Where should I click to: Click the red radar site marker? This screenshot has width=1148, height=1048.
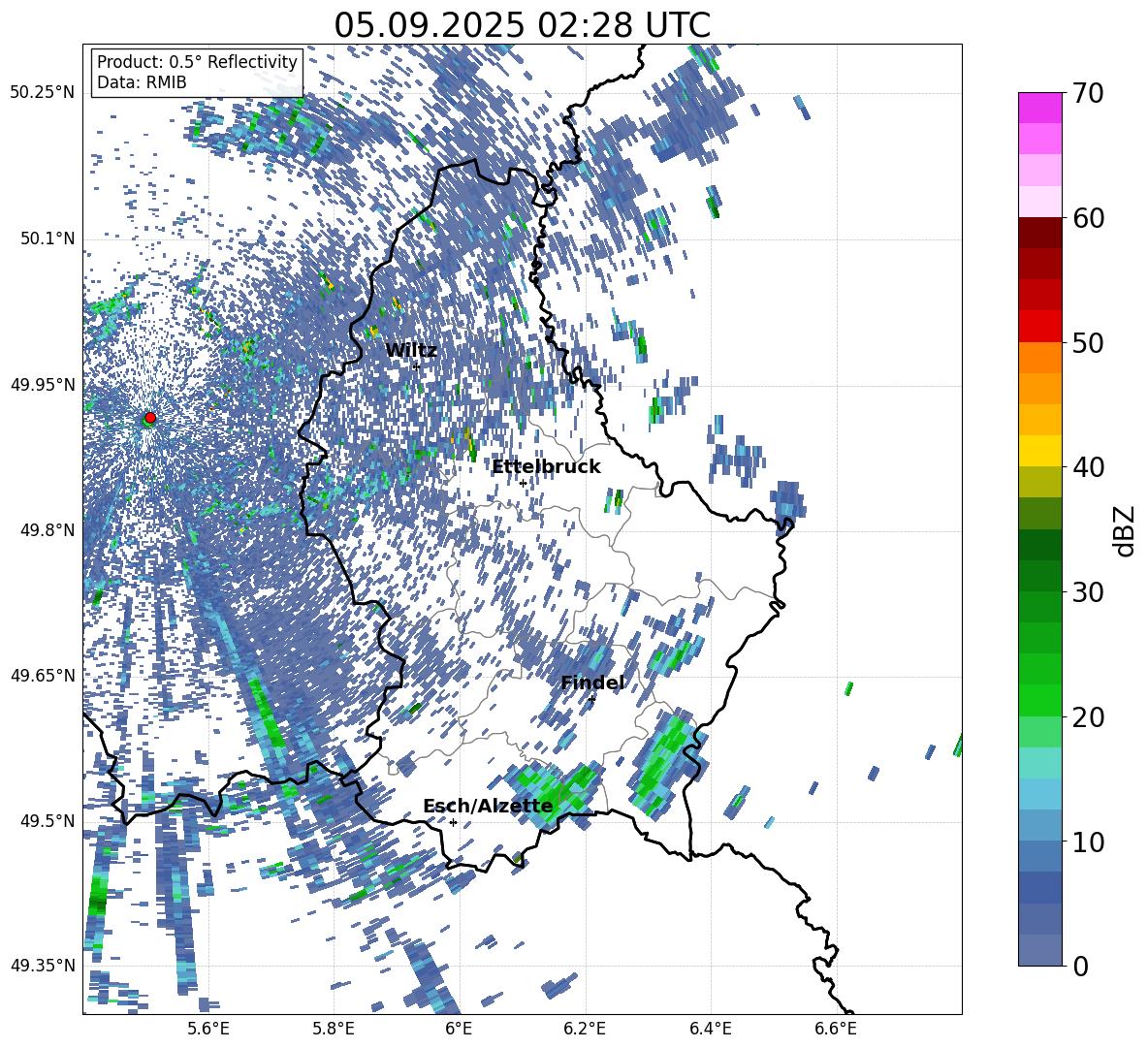(x=149, y=418)
